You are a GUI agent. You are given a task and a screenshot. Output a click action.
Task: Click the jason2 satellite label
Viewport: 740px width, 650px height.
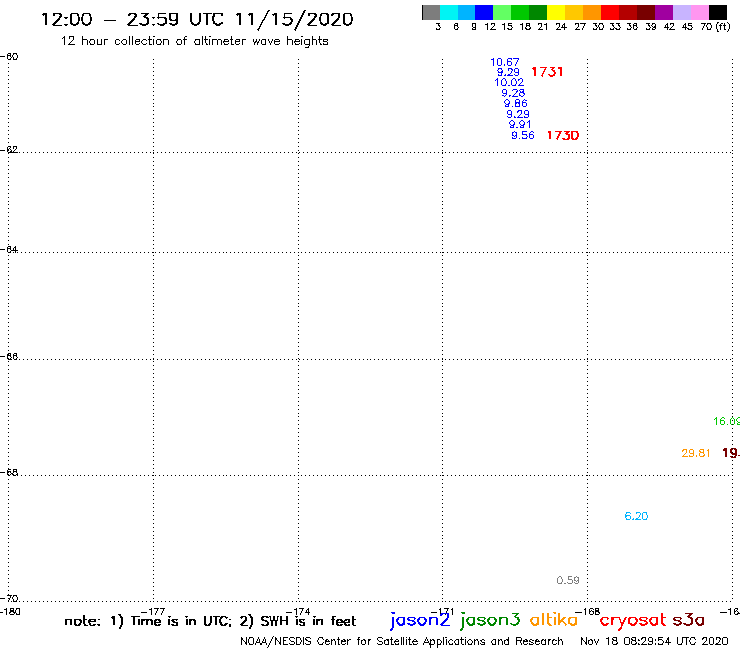coord(420,620)
